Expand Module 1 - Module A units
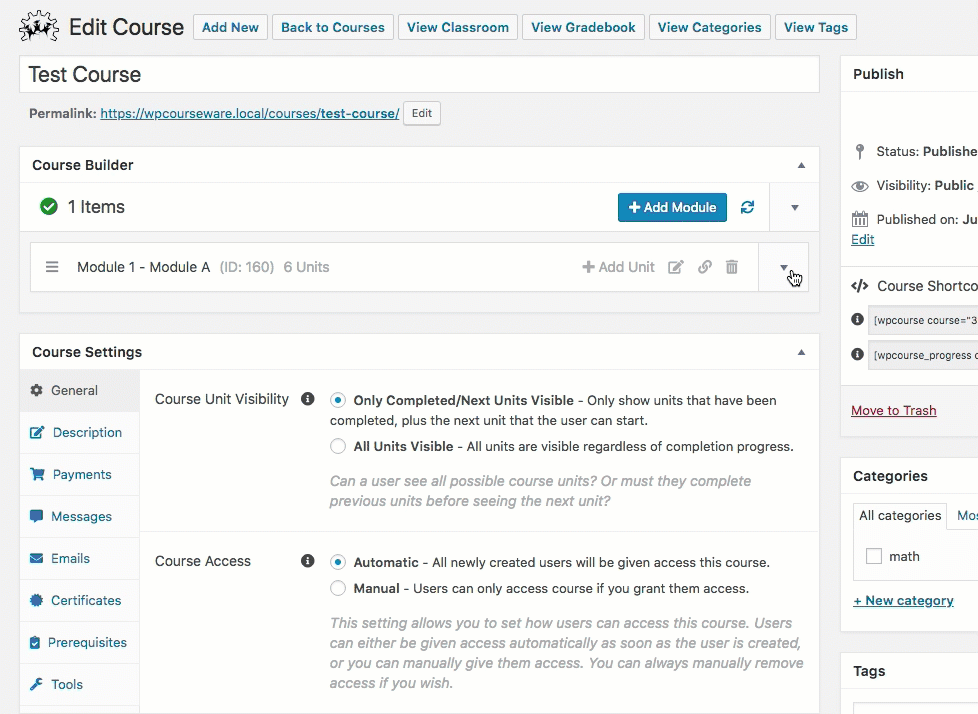Screen dimensions: 978x714 [784, 268]
